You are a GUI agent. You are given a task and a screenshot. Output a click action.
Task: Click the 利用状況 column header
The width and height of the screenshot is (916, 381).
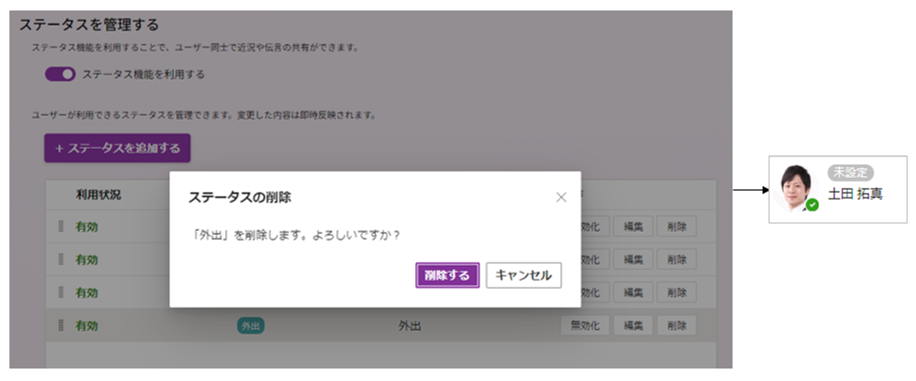pyautogui.click(x=98, y=195)
